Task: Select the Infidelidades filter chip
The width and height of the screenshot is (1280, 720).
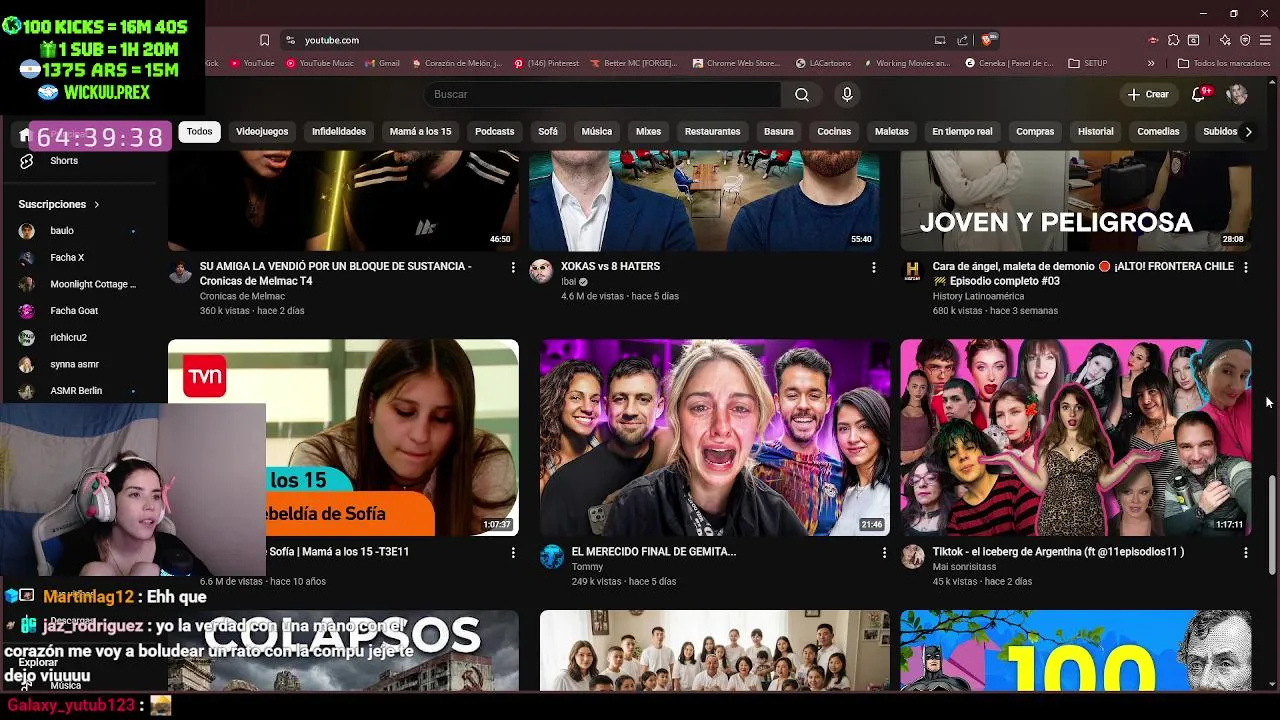Action: click(339, 131)
